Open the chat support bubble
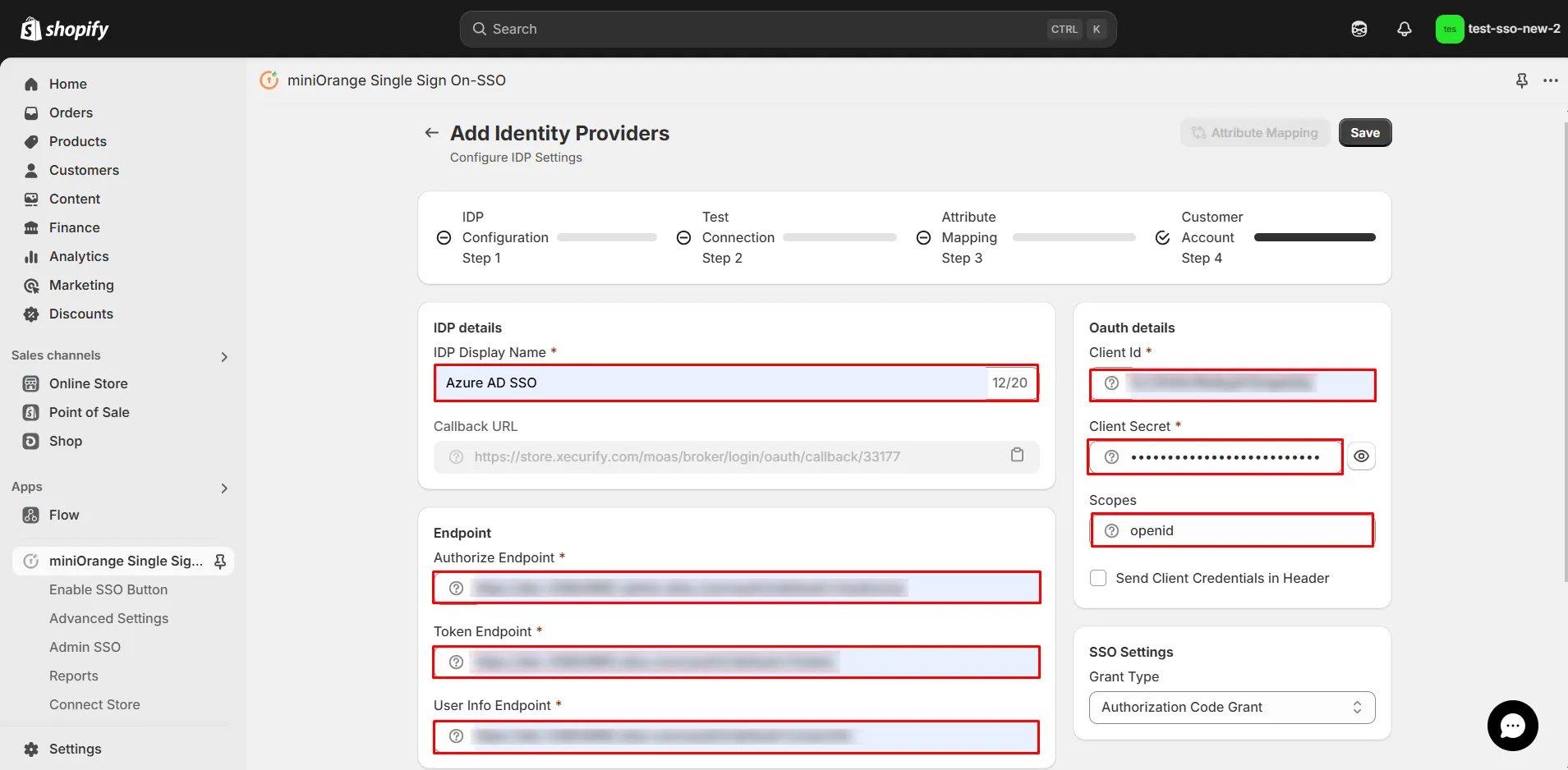This screenshot has height=770, width=1568. [1512, 726]
